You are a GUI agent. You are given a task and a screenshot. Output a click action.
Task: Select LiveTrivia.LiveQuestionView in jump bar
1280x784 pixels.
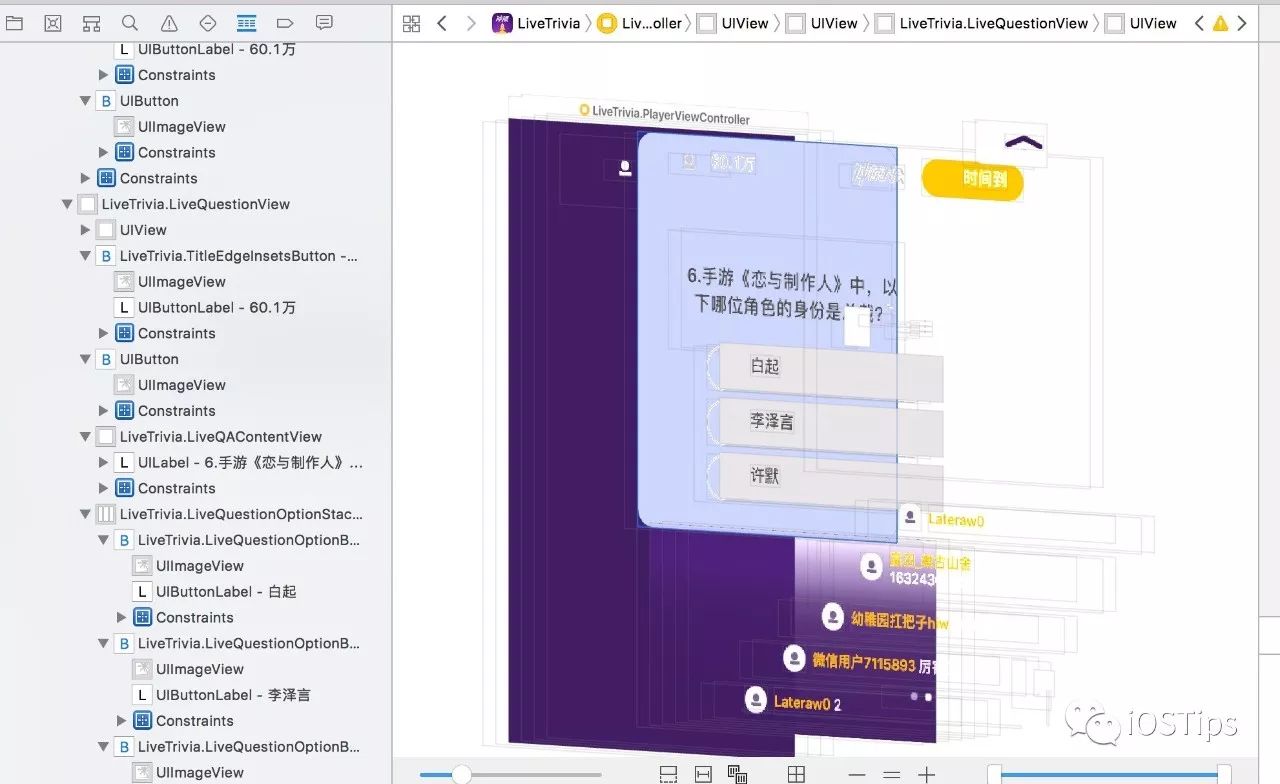pos(982,23)
